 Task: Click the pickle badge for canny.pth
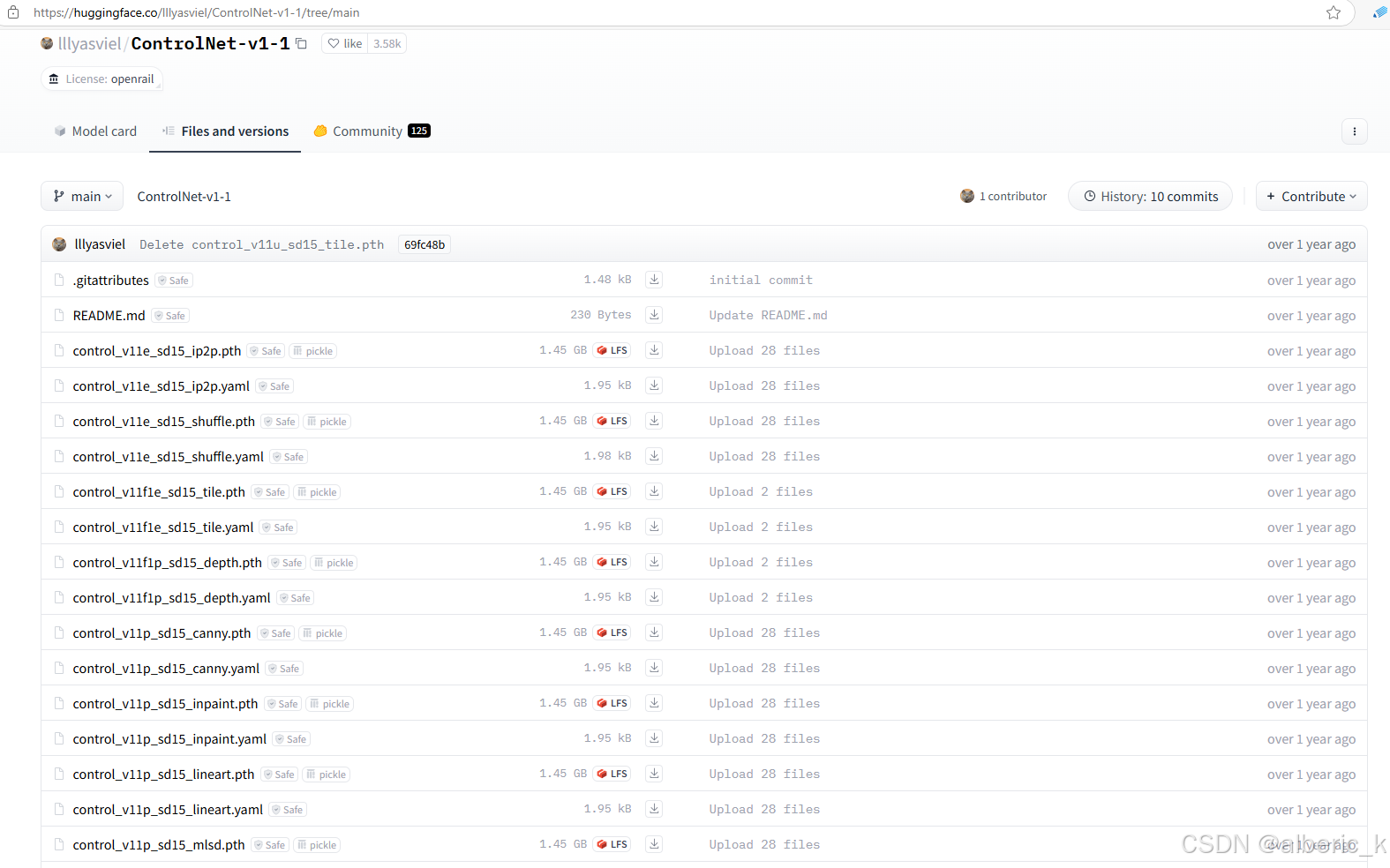tap(323, 633)
